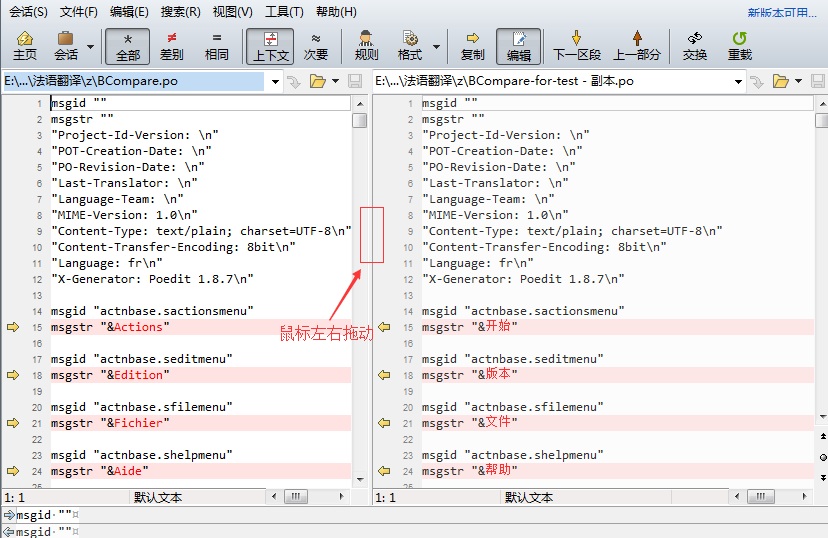
Task: Click the 会话 briefcase toolbar icon
Action: (x=65, y=46)
